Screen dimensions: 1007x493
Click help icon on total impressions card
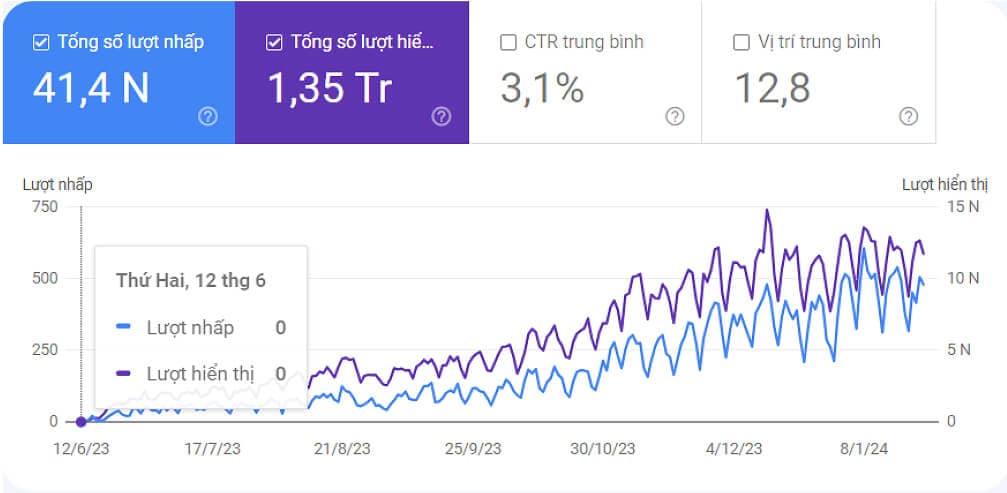click(x=441, y=116)
